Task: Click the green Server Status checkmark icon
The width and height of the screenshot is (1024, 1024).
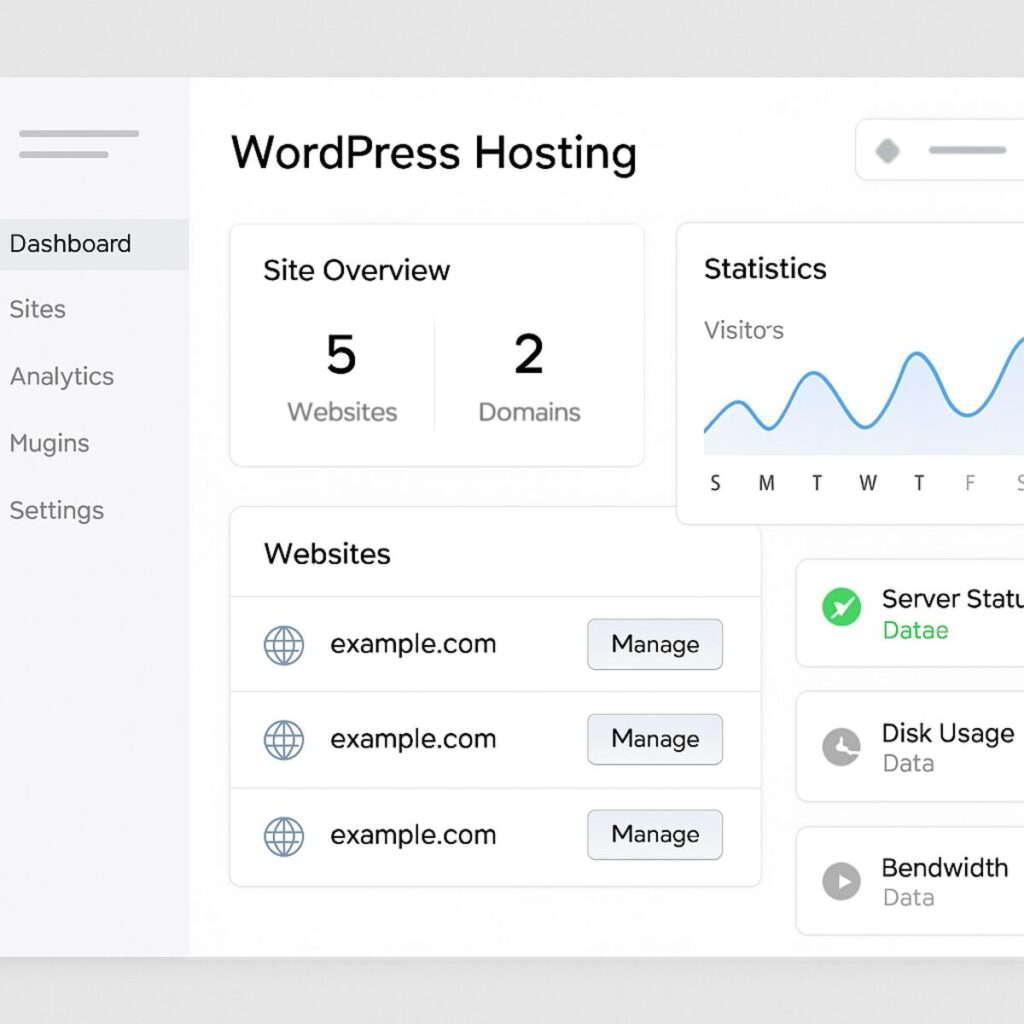Action: [x=840, y=607]
